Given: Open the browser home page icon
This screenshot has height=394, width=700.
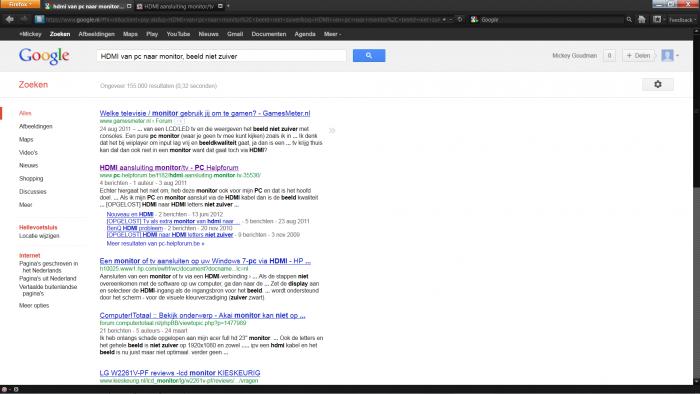Looking at the screenshot, I should [642, 19].
